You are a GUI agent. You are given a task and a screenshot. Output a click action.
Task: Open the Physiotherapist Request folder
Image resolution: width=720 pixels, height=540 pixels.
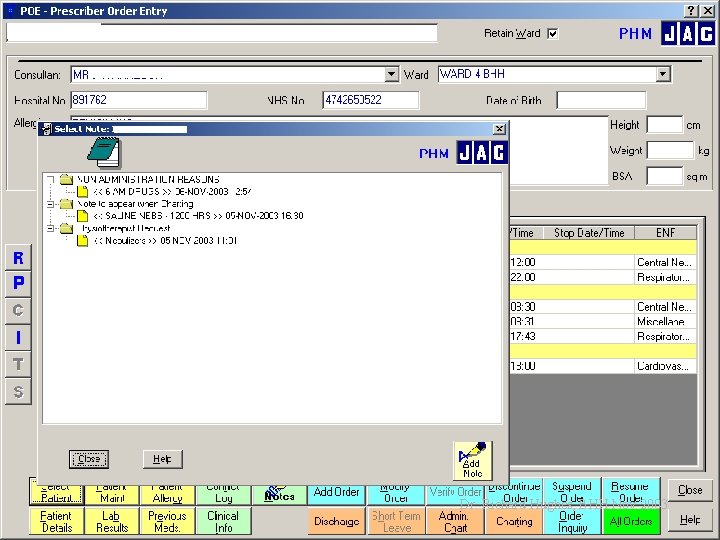click(67, 228)
